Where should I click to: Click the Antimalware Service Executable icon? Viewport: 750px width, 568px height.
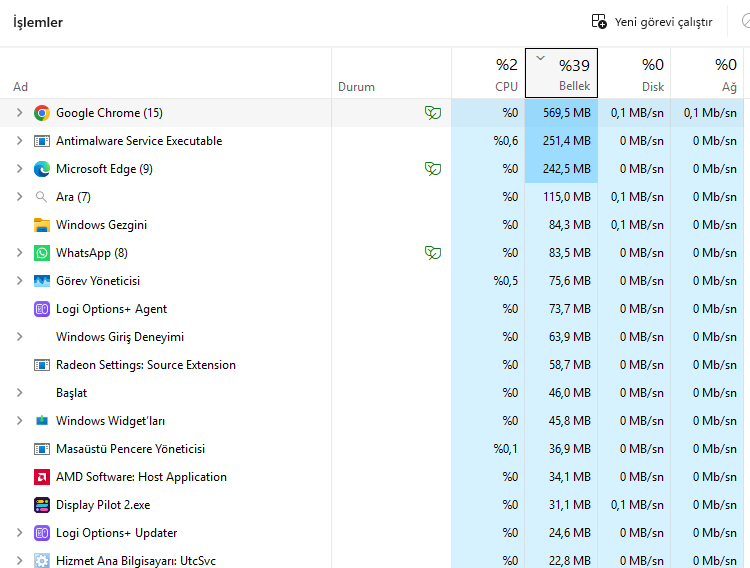tap(42, 141)
